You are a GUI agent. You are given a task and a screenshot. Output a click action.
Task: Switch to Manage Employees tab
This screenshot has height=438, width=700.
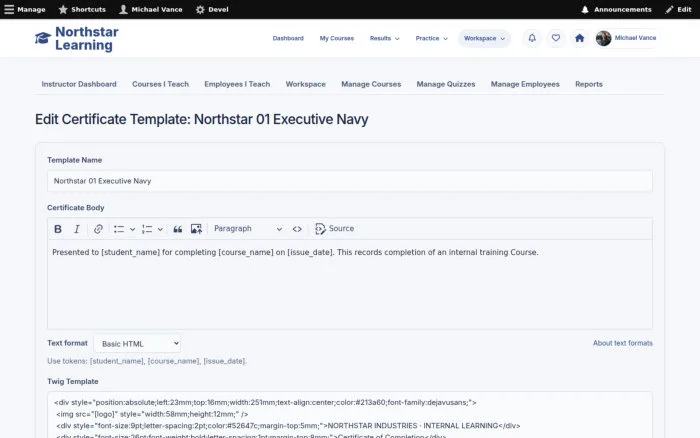(525, 84)
